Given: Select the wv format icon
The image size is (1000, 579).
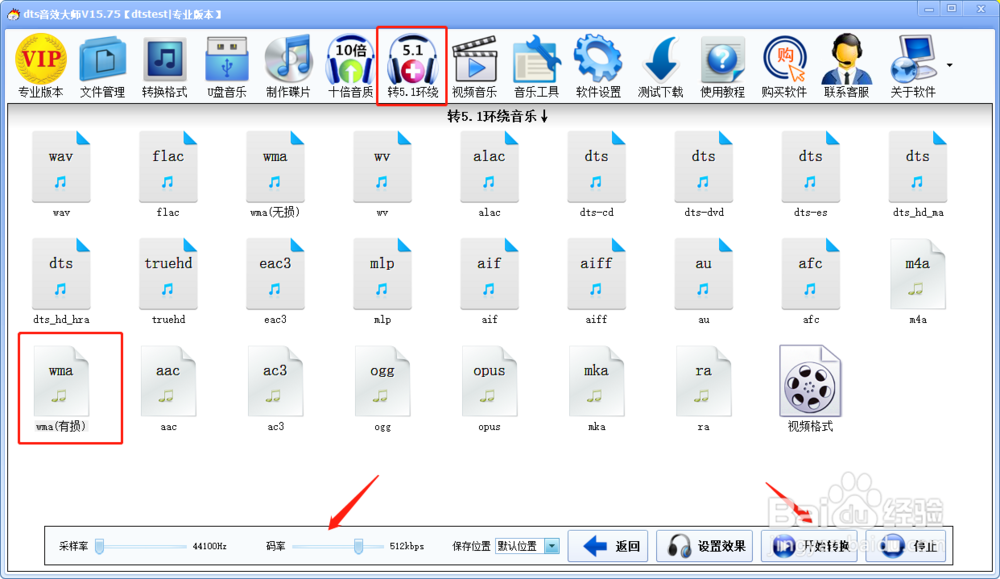Looking at the screenshot, I should (x=382, y=175).
